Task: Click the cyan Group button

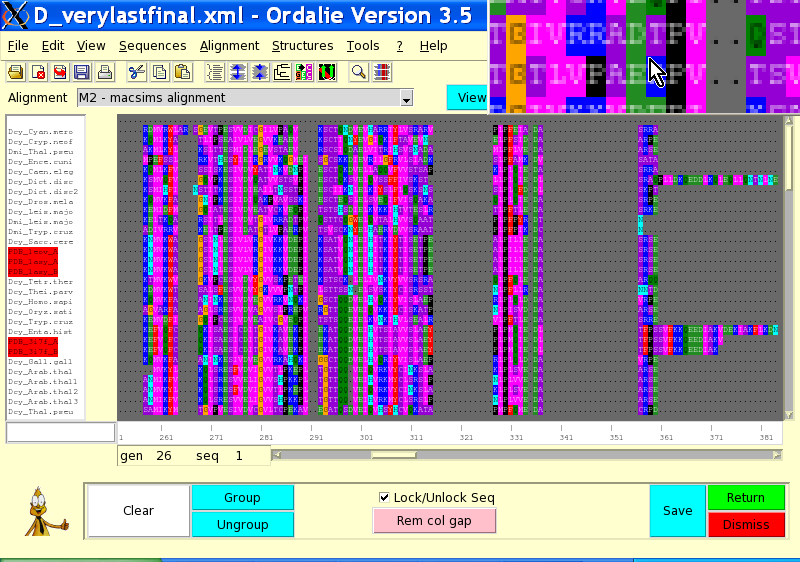Action: (x=242, y=498)
